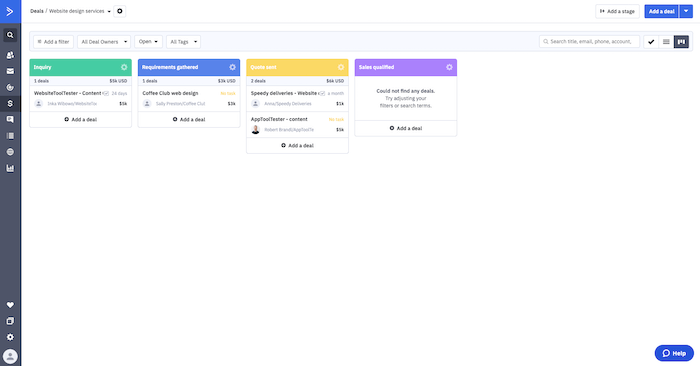700x366 pixels.
Task: Add a deal in Inquiry column
Action: coord(80,119)
